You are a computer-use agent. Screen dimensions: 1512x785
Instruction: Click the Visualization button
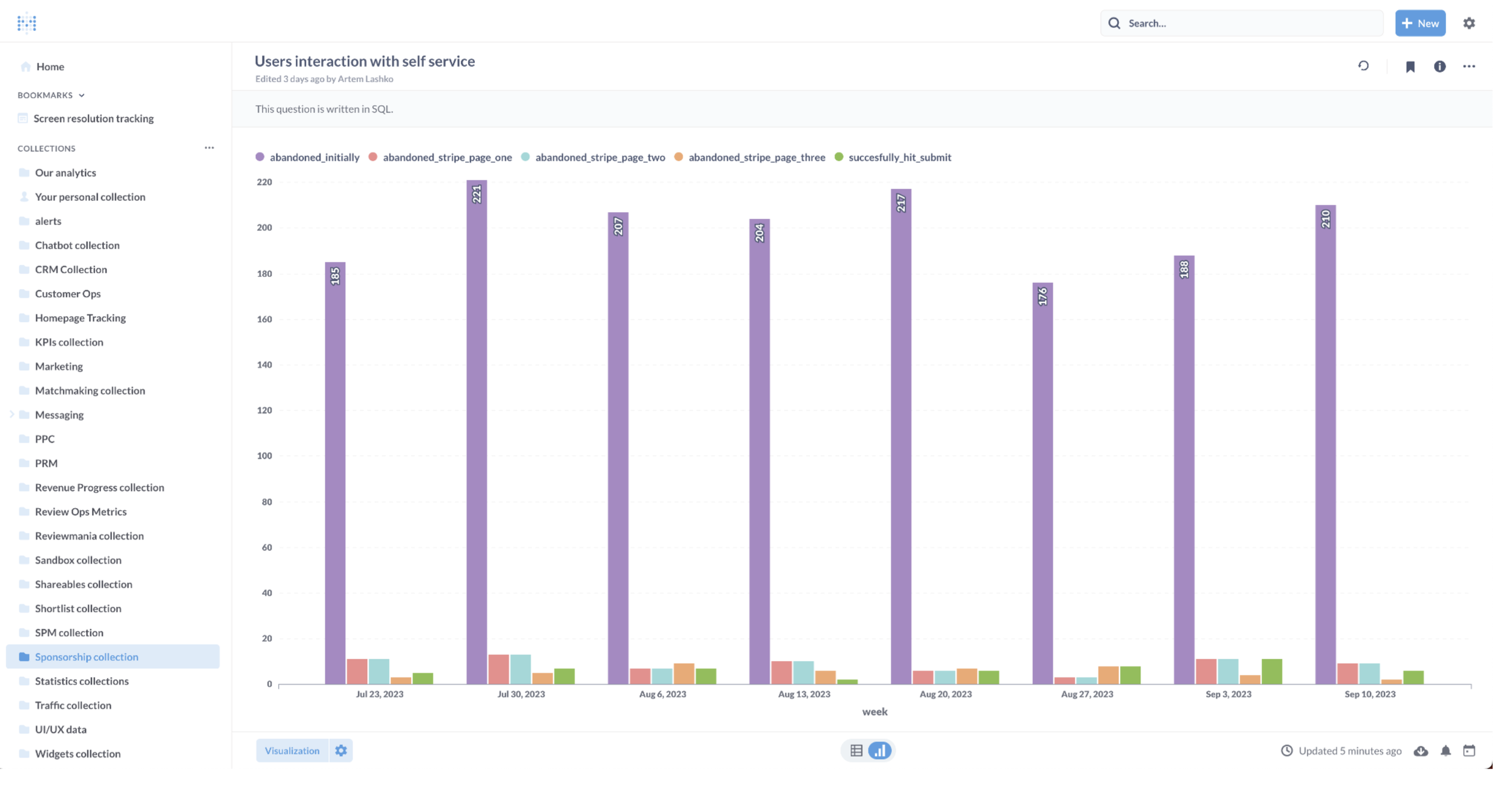click(x=292, y=751)
